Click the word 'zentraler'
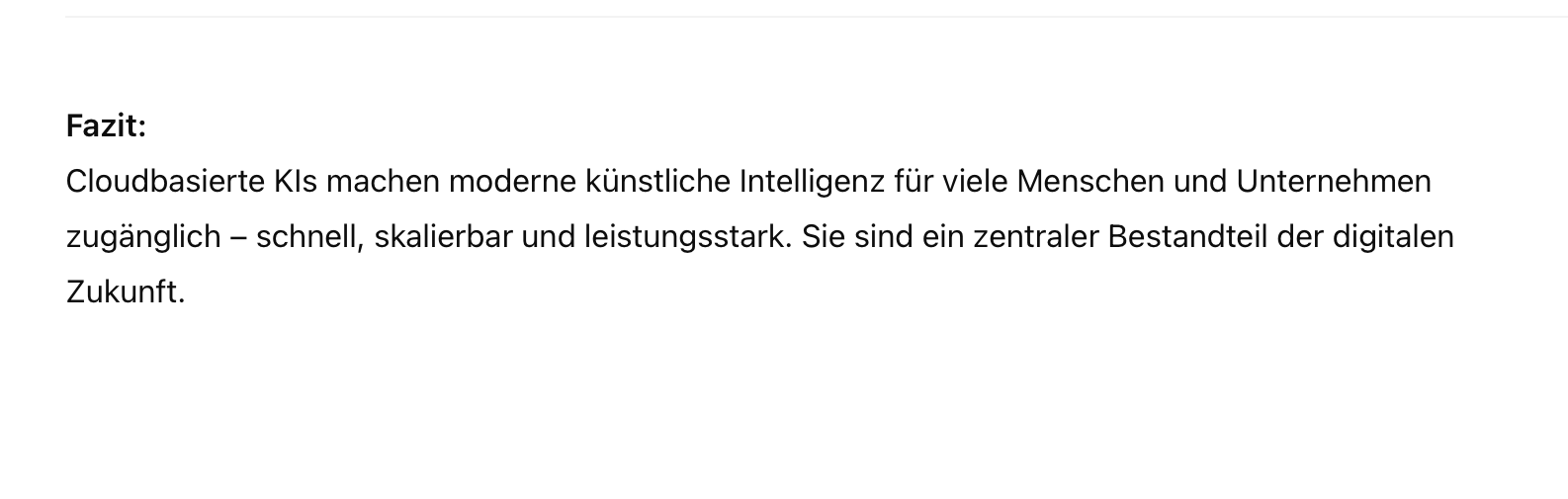Image resolution: width=1568 pixels, height=499 pixels. pyautogui.click(x=1036, y=237)
